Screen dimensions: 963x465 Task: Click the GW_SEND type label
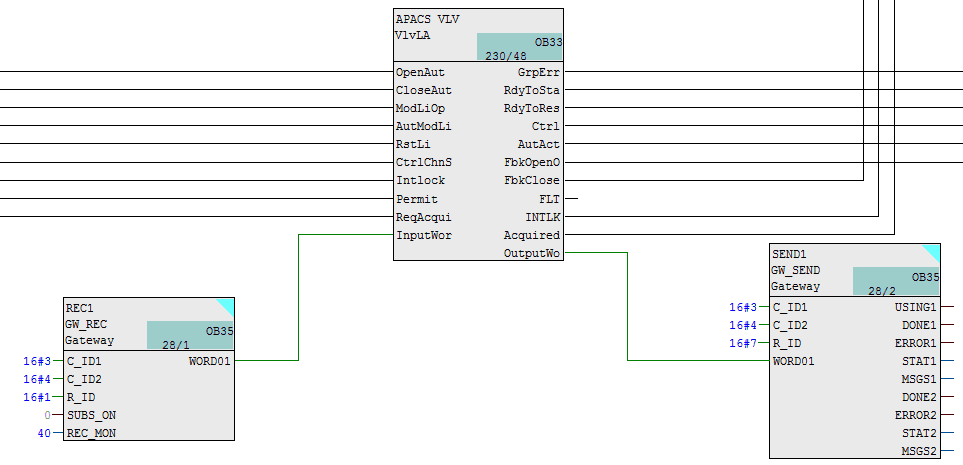[x=796, y=270]
